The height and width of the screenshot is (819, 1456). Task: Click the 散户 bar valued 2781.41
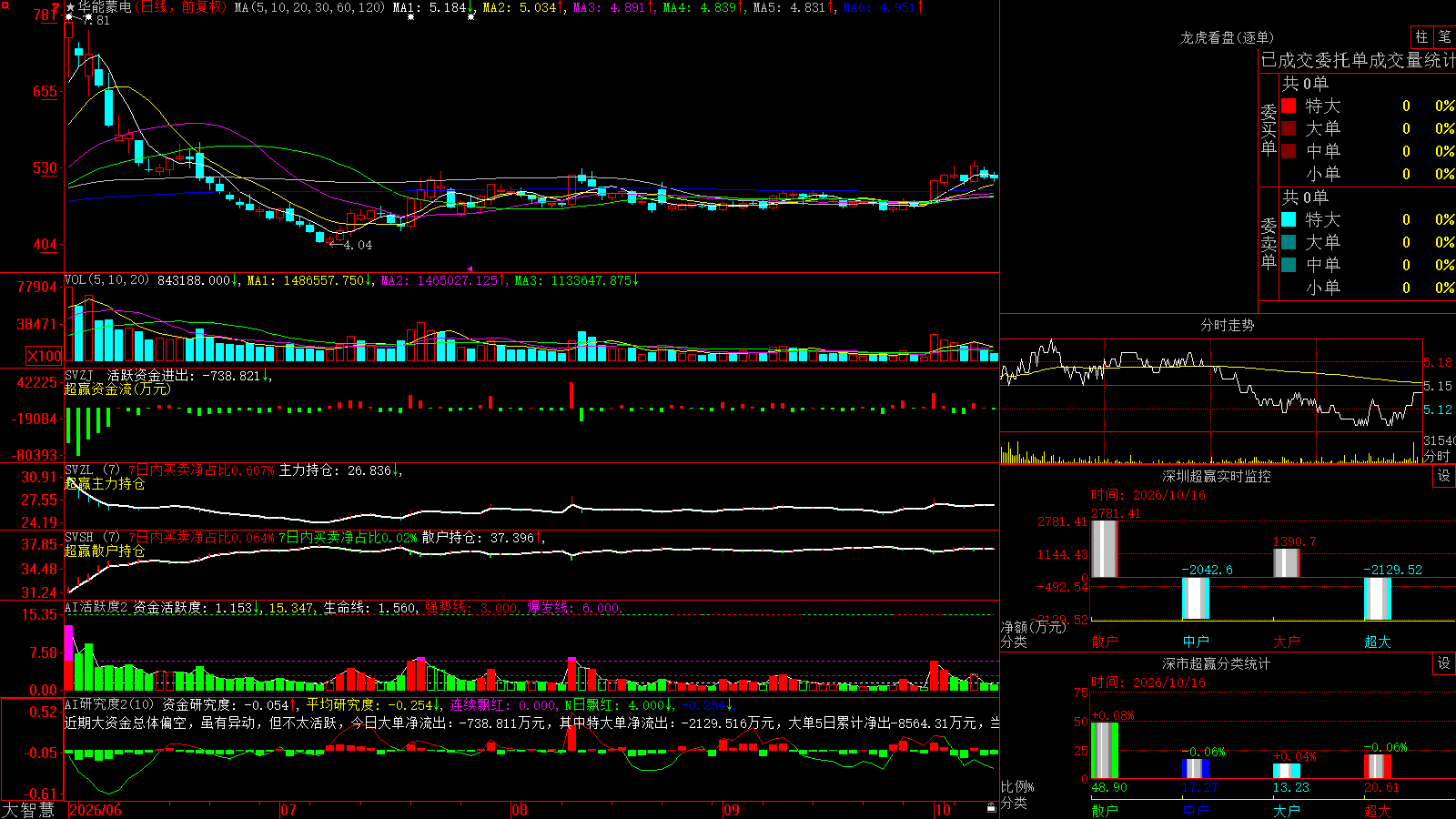pos(1104,548)
